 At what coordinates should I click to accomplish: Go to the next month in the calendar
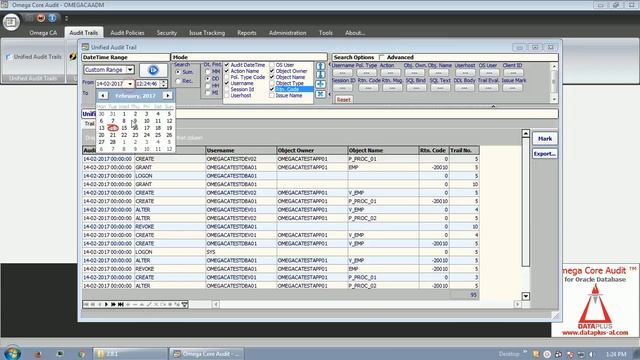167,96
